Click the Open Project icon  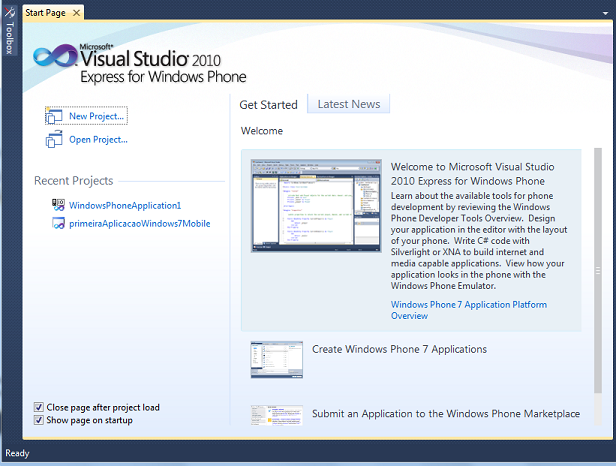(x=54, y=139)
